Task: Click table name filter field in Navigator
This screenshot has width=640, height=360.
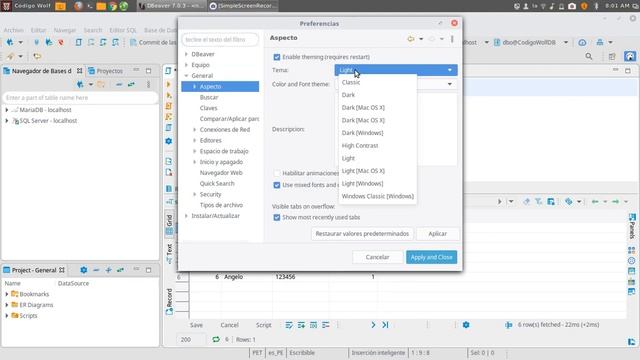Action: (80, 98)
